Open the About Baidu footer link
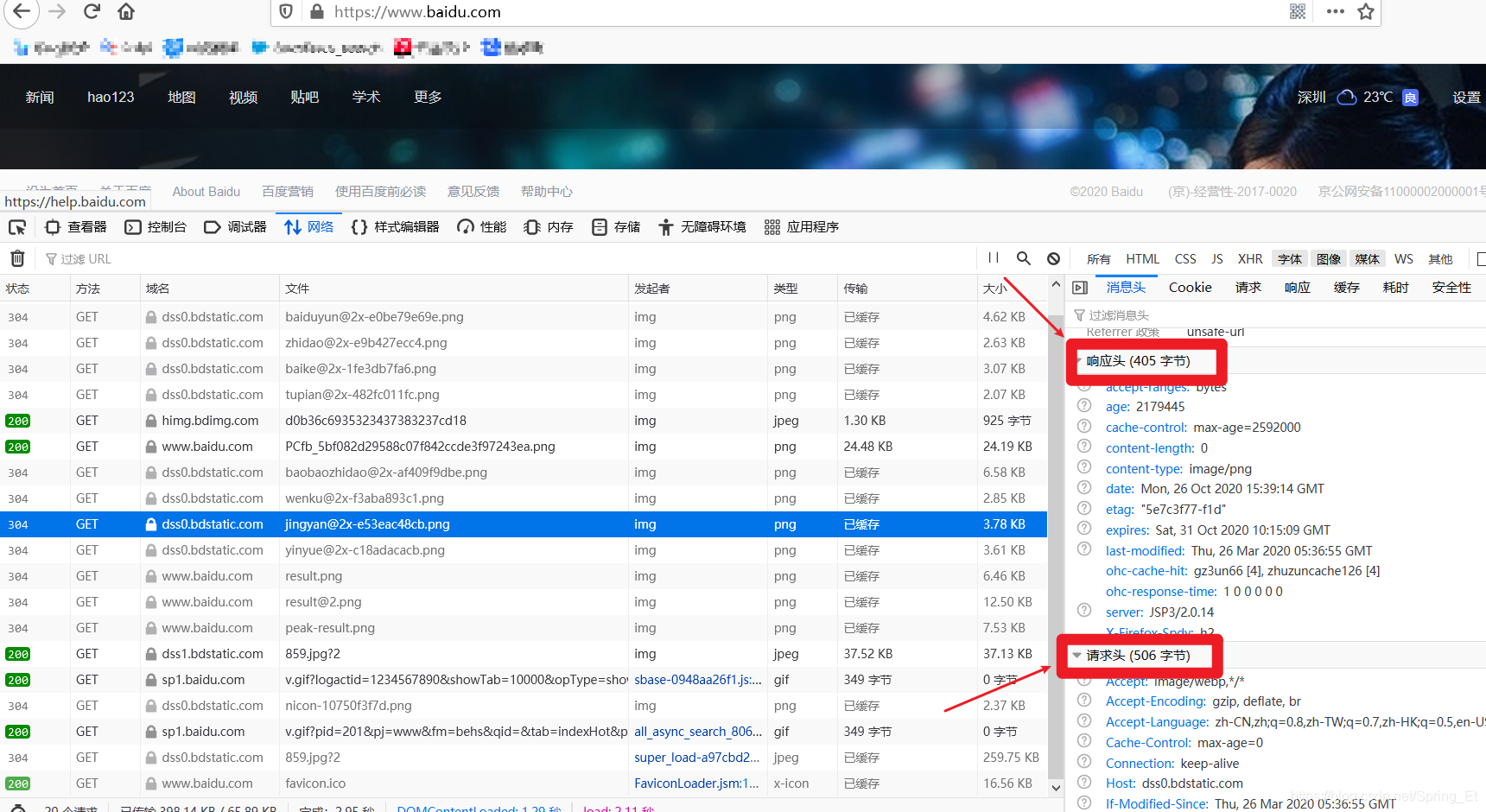1486x812 pixels. tap(206, 192)
